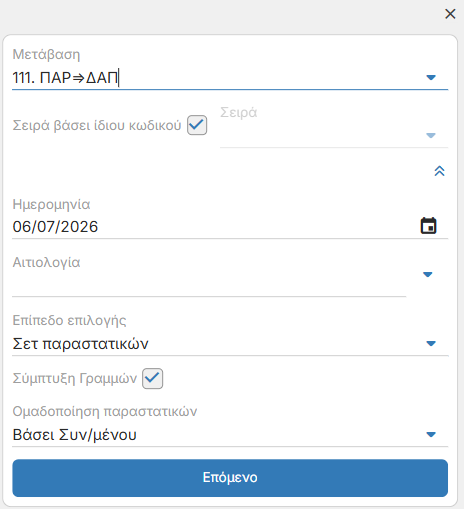The height and width of the screenshot is (509, 464).
Task: Open the calendar date picker icon
Action: click(x=428, y=226)
